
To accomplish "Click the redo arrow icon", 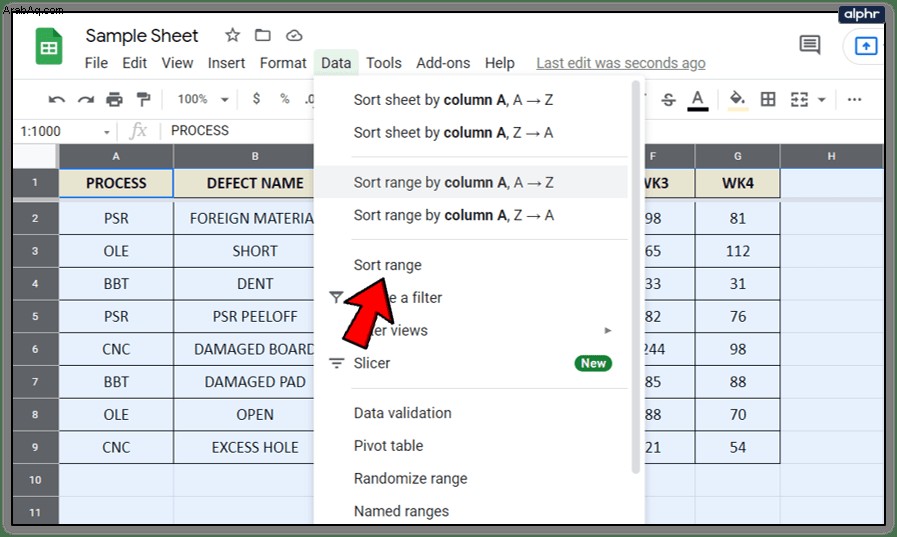I will pyautogui.click(x=86, y=100).
